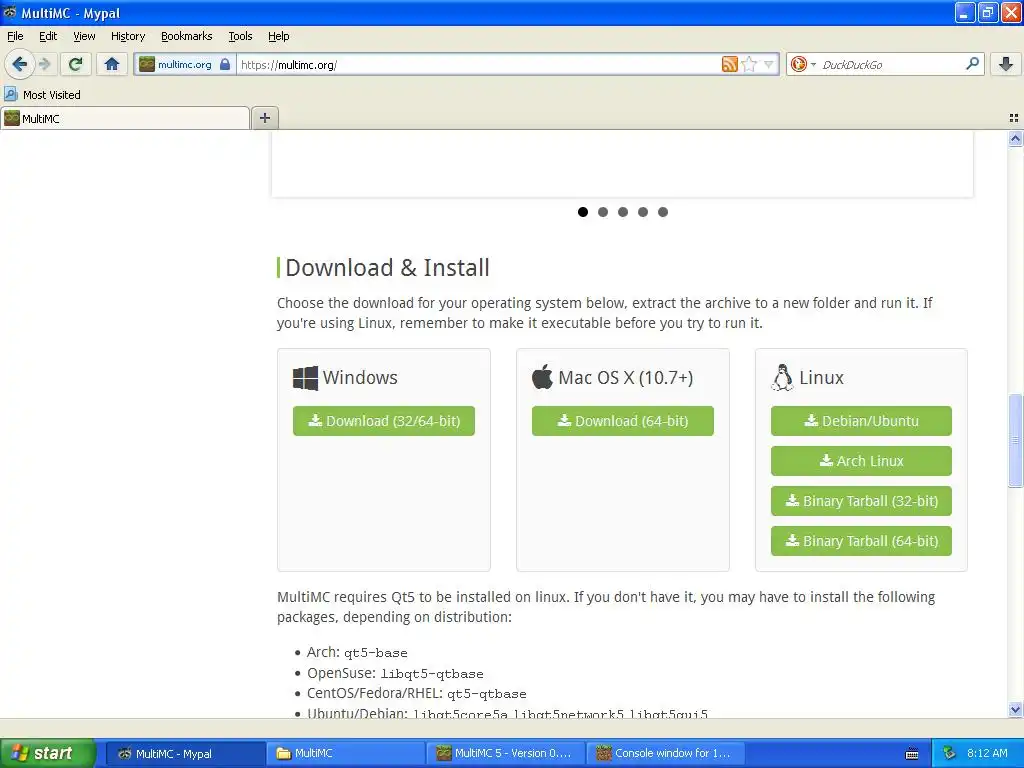1024x768 pixels.
Task: Reload the page with the refresh icon
Action: tap(75, 64)
